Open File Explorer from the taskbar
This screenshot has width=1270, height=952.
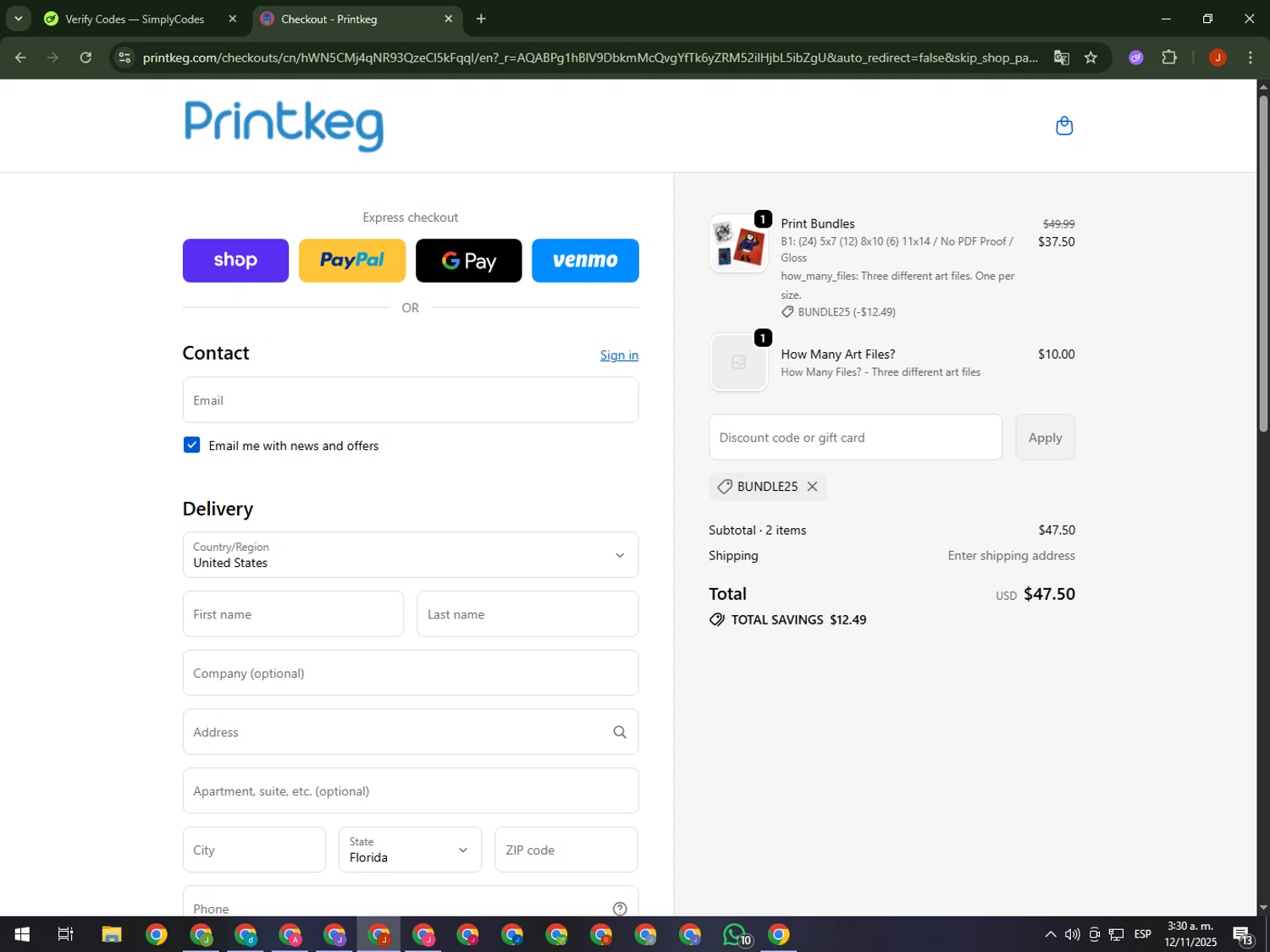point(112,934)
